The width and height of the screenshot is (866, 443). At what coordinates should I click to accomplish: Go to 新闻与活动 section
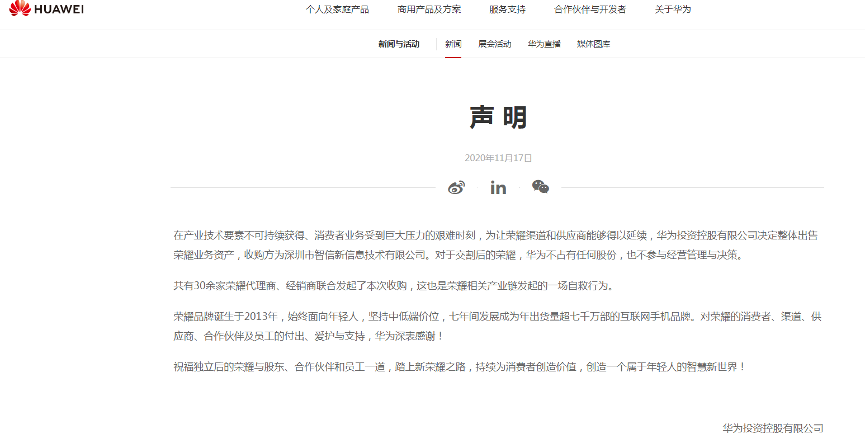399,44
